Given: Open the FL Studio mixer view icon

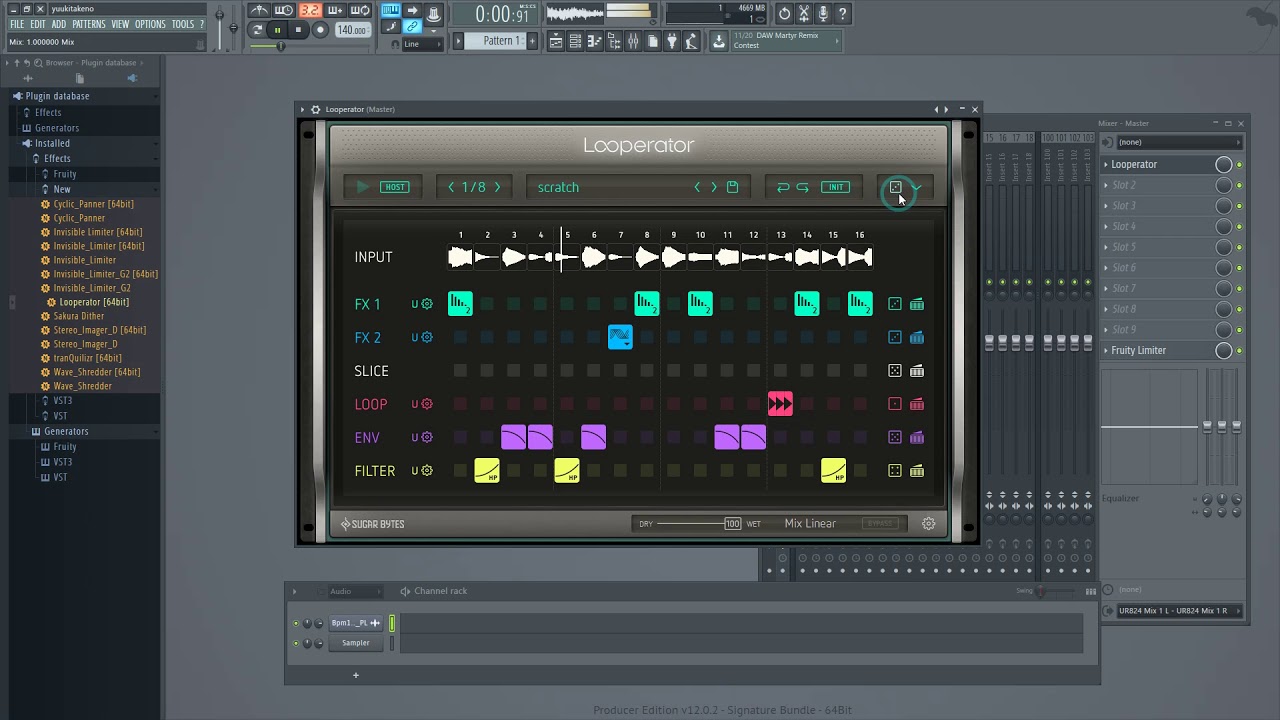Looking at the screenshot, I should tap(632, 41).
